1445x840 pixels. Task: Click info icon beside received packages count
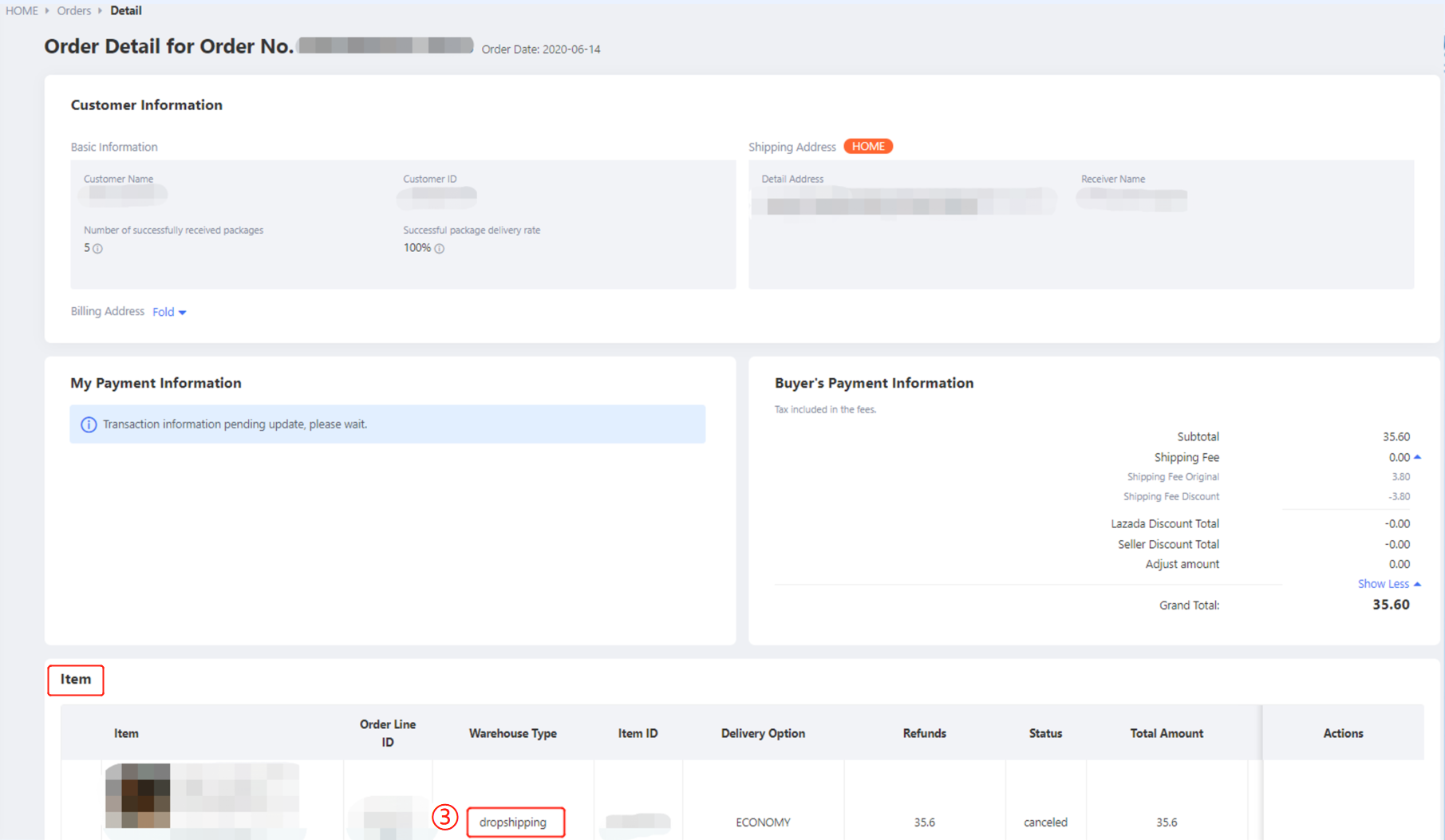coord(97,249)
